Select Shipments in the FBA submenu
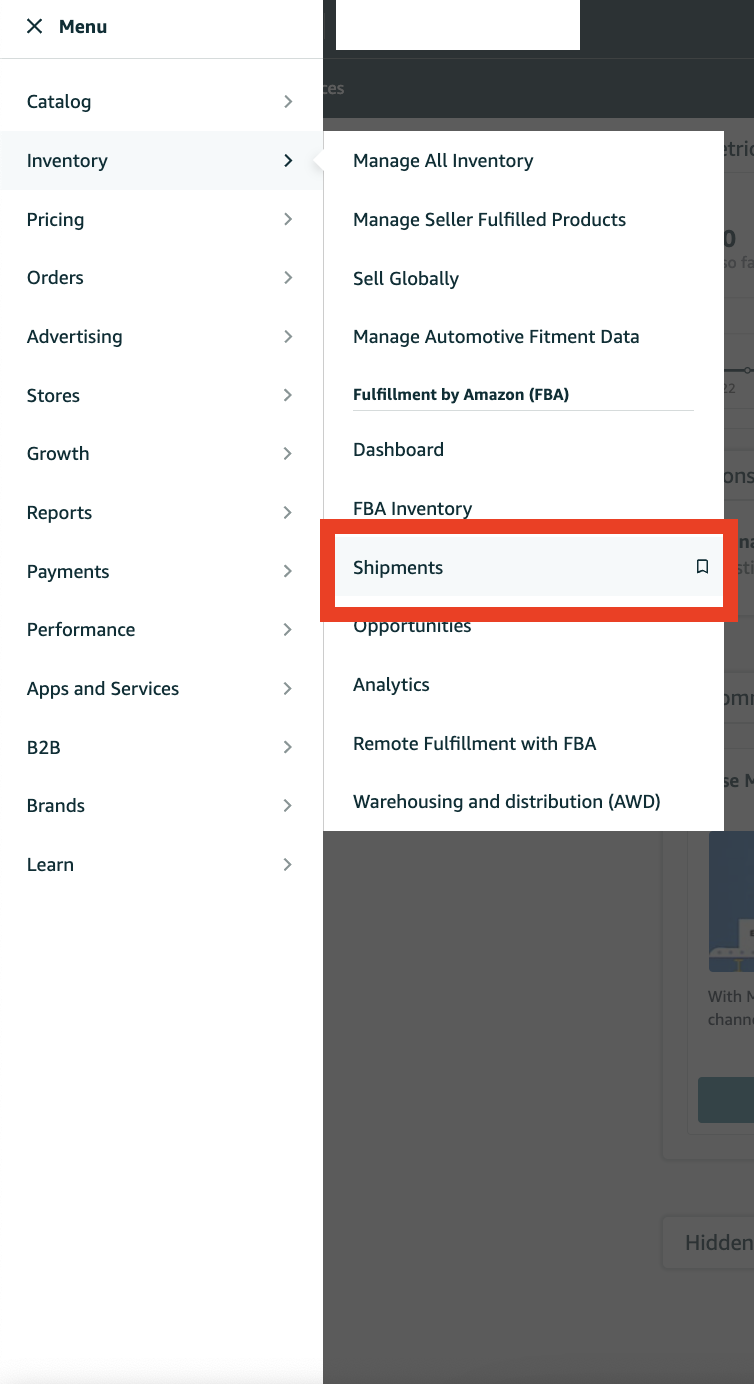 [398, 568]
